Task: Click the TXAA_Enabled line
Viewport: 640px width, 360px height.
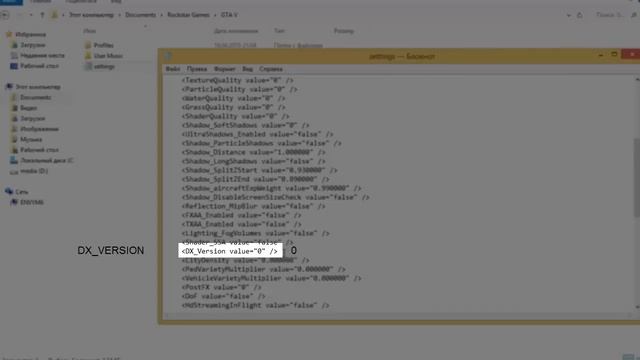Action: tap(241, 224)
